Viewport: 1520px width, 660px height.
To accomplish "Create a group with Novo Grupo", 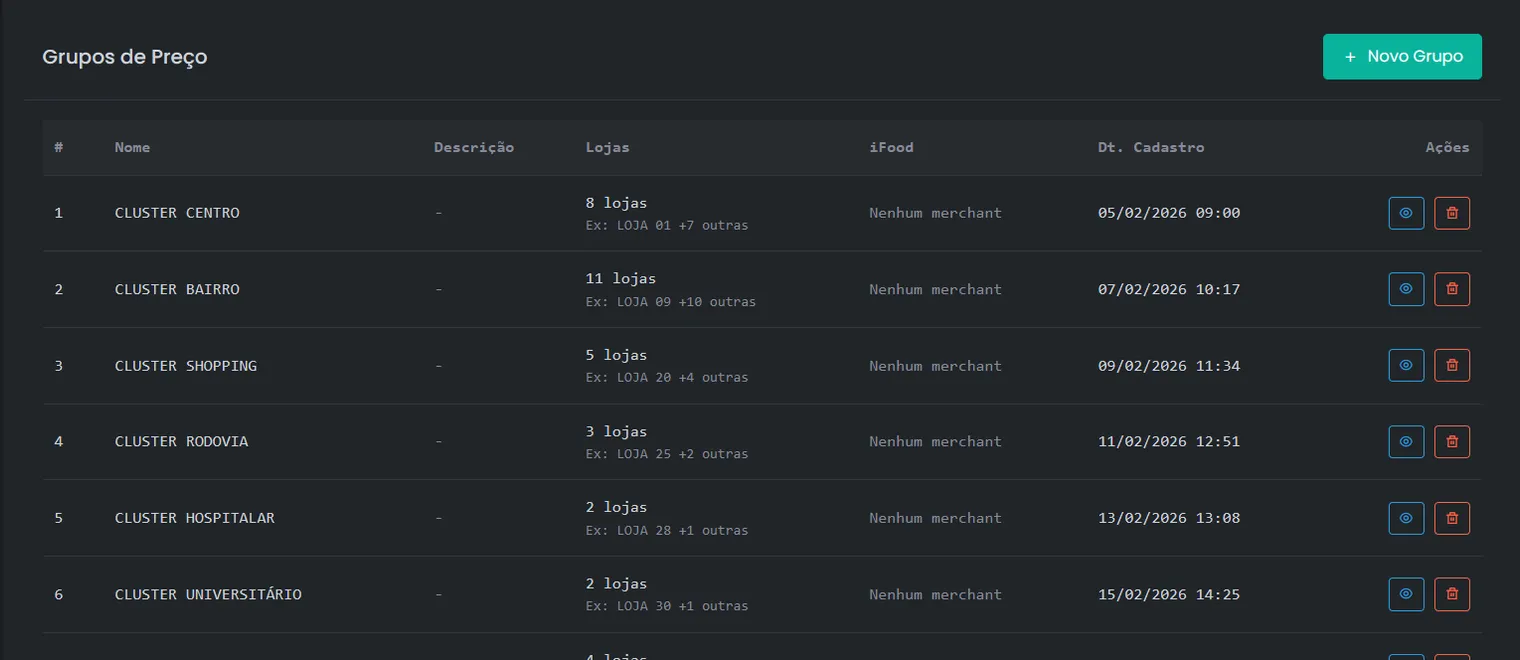I will [1402, 57].
